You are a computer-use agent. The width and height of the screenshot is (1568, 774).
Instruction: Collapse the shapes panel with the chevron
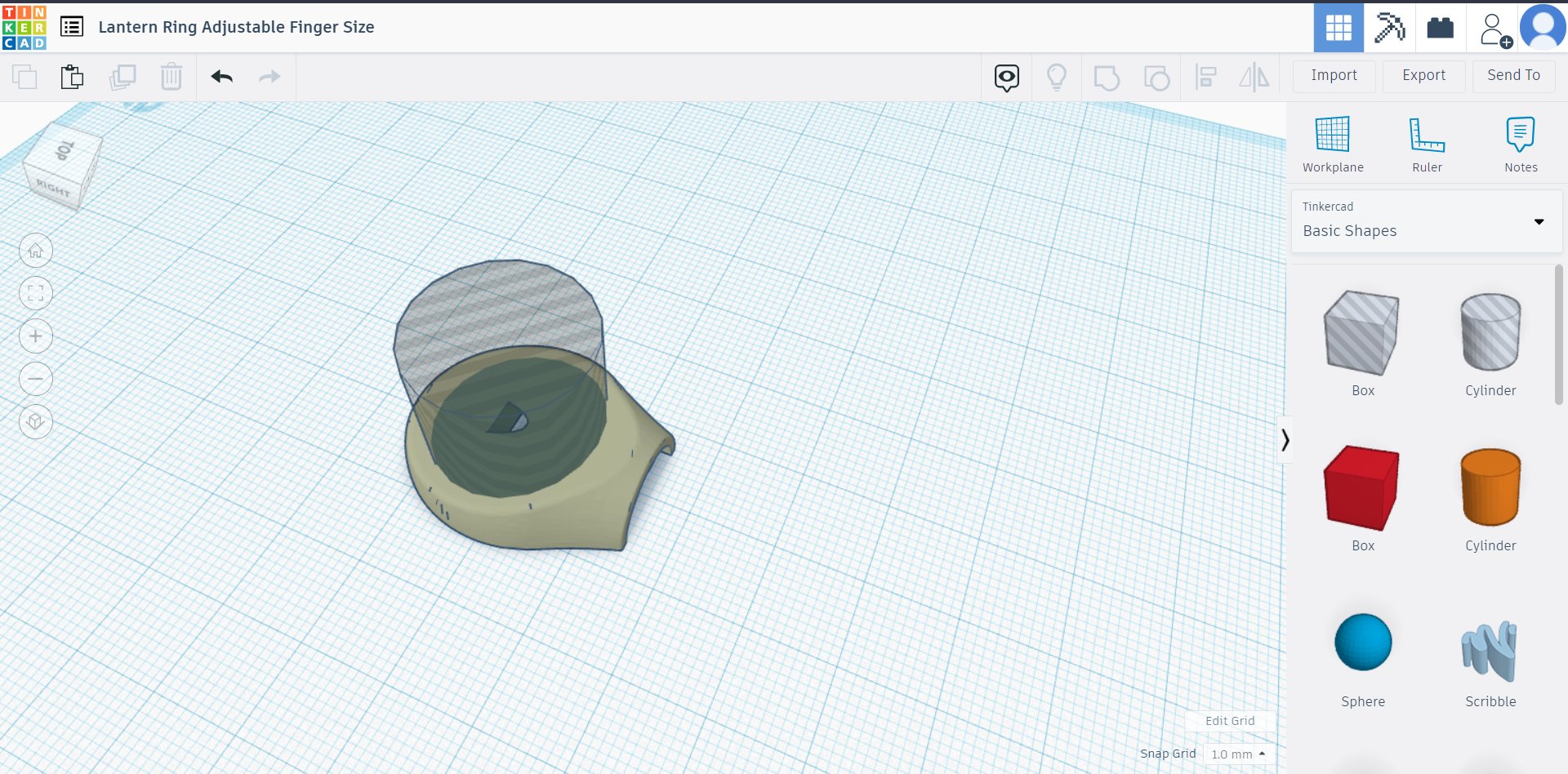1285,439
